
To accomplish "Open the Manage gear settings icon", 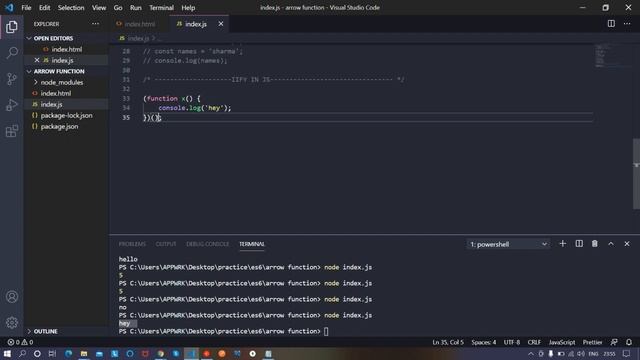I will pos(12,322).
